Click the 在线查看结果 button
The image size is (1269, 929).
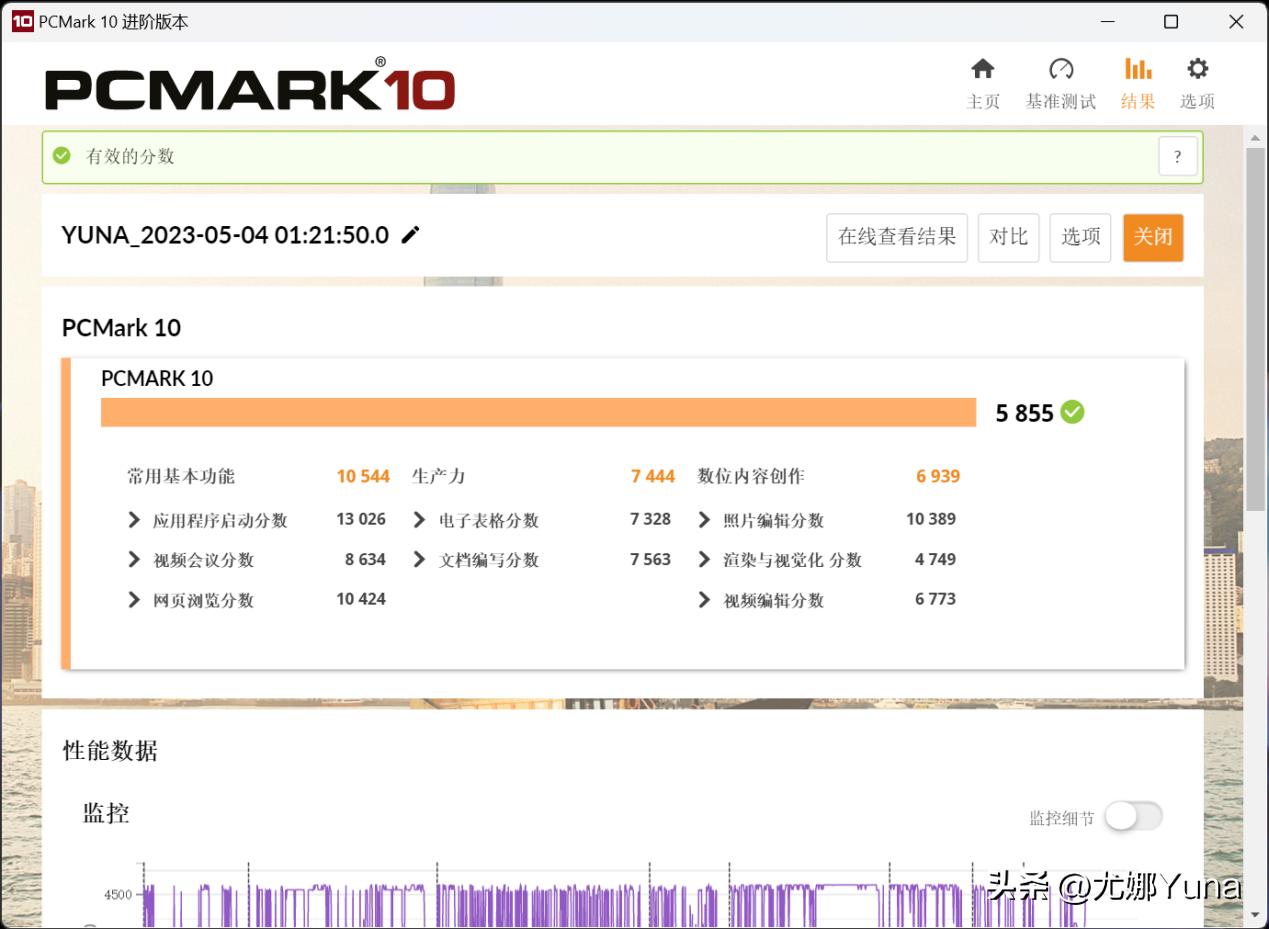[896, 237]
